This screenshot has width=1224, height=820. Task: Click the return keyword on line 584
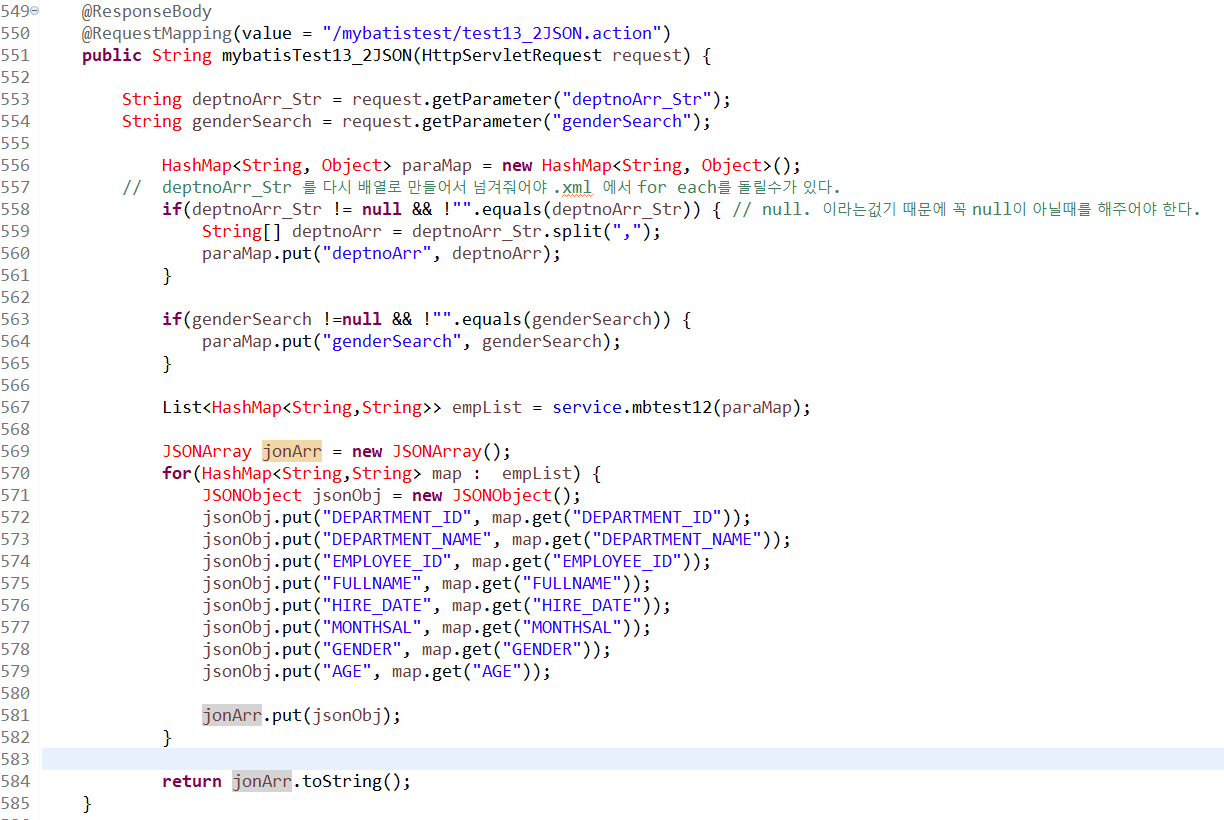click(x=192, y=782)
